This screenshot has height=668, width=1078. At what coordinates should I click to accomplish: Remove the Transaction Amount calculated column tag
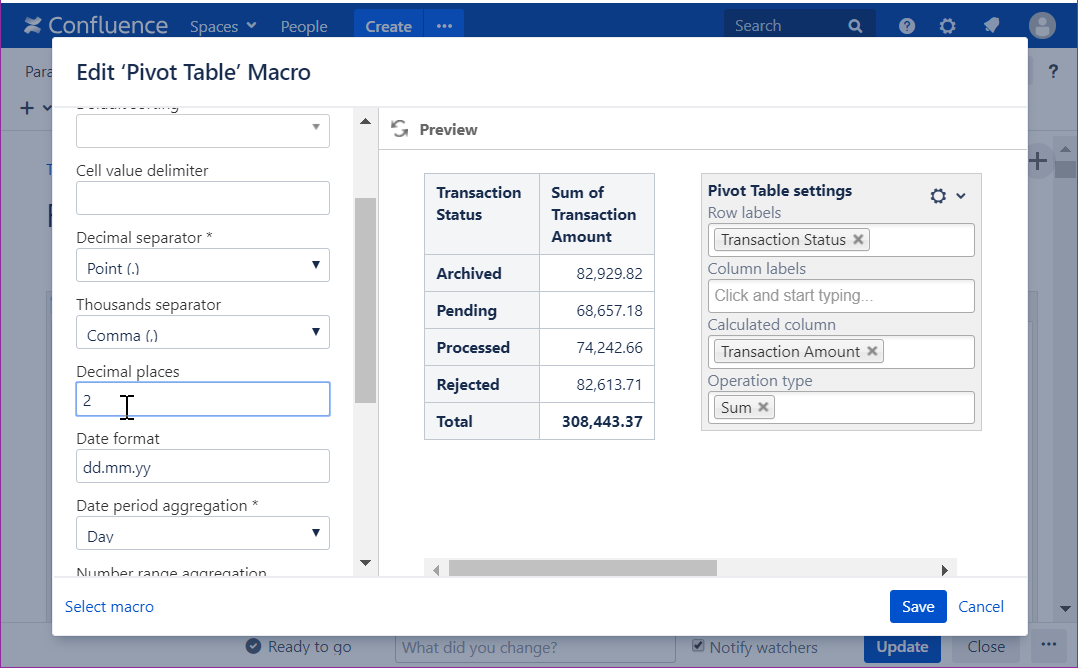[x=872, y=352]
